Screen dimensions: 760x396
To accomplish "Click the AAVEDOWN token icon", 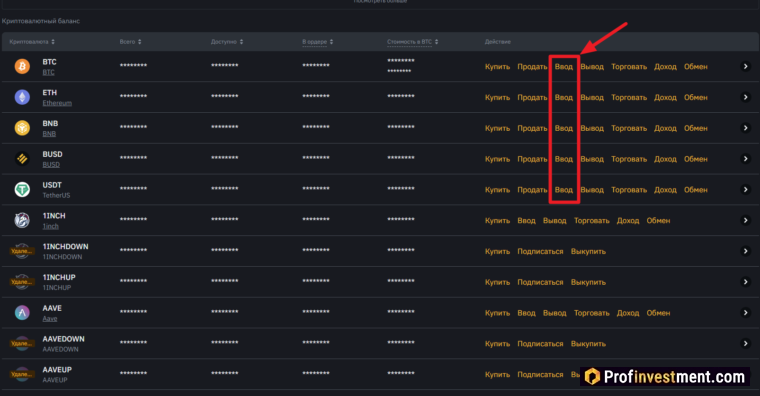I will pyautogui.click(x=22, y=343).
